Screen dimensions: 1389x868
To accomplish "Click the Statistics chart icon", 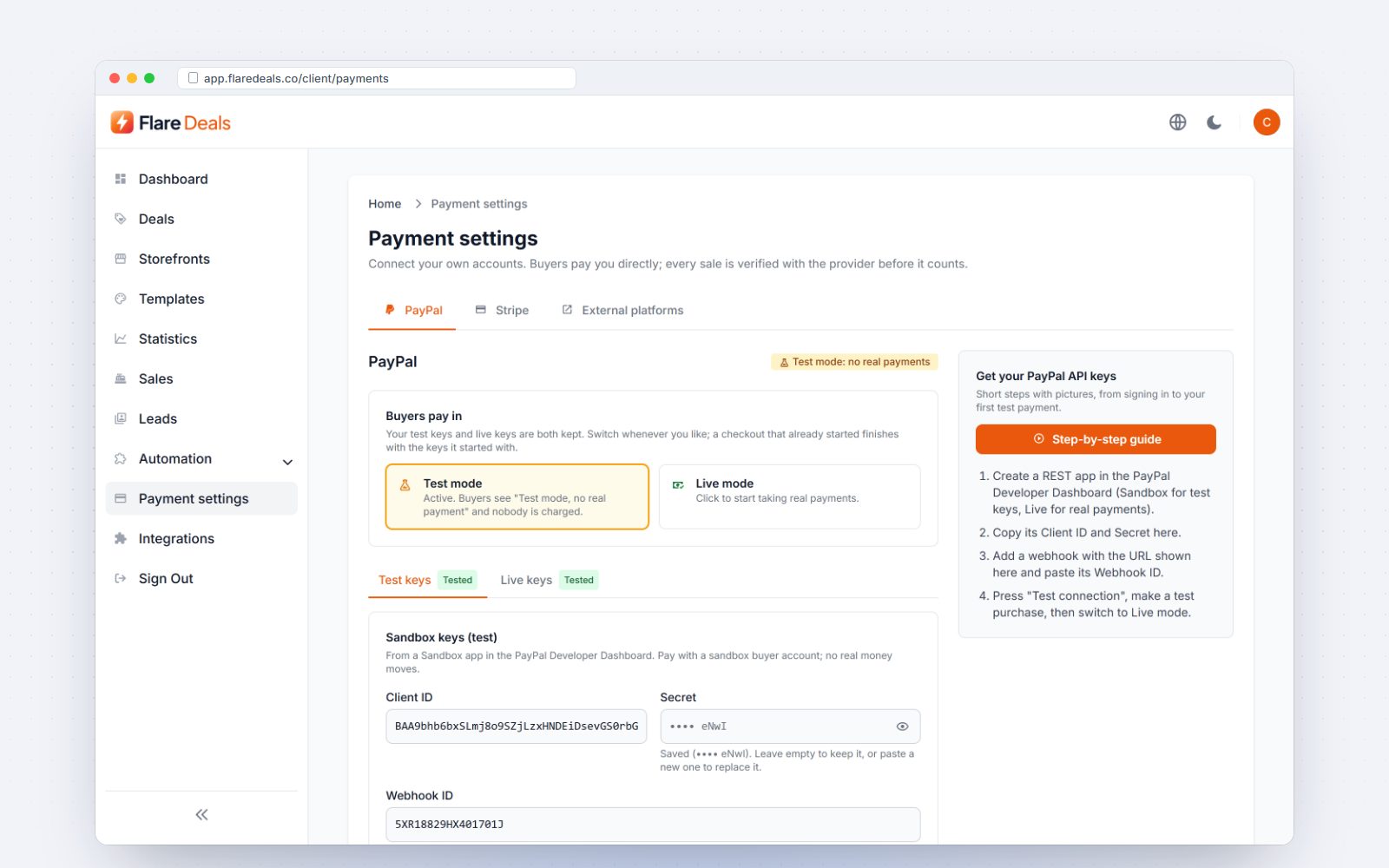I will click(121, 339).
